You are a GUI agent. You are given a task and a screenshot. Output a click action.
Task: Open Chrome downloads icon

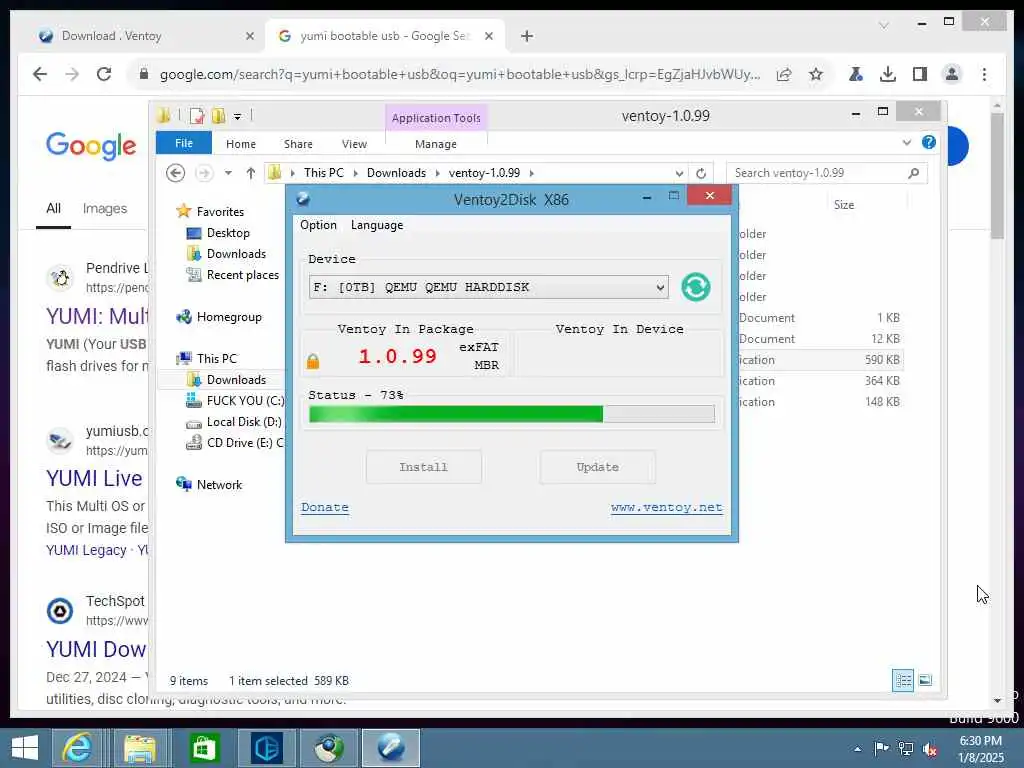[888, 74]
